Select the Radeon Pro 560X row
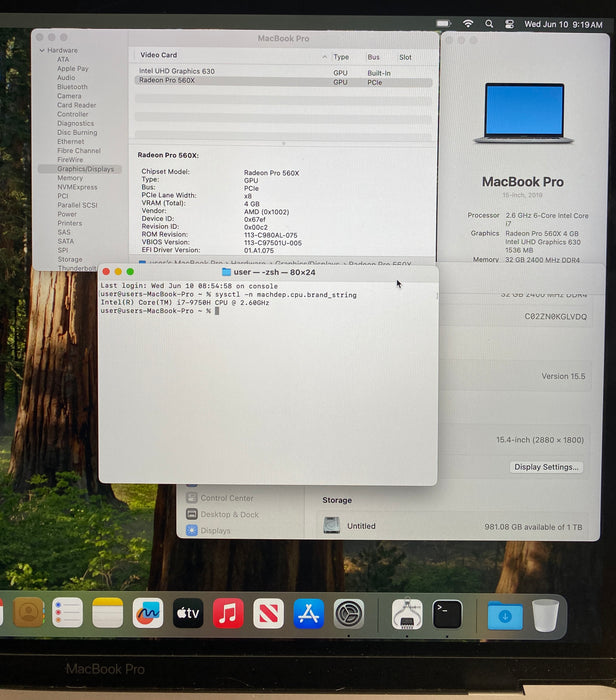Screen dimensions: 616x700 283,81
